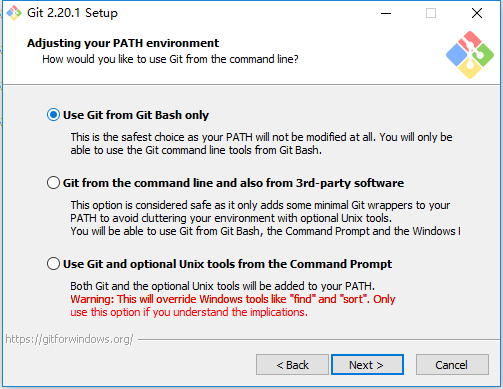Screen dimensions: 503x389
Task: Click the 'Git 2.20.1 Setup' title text
Action: 72,13
